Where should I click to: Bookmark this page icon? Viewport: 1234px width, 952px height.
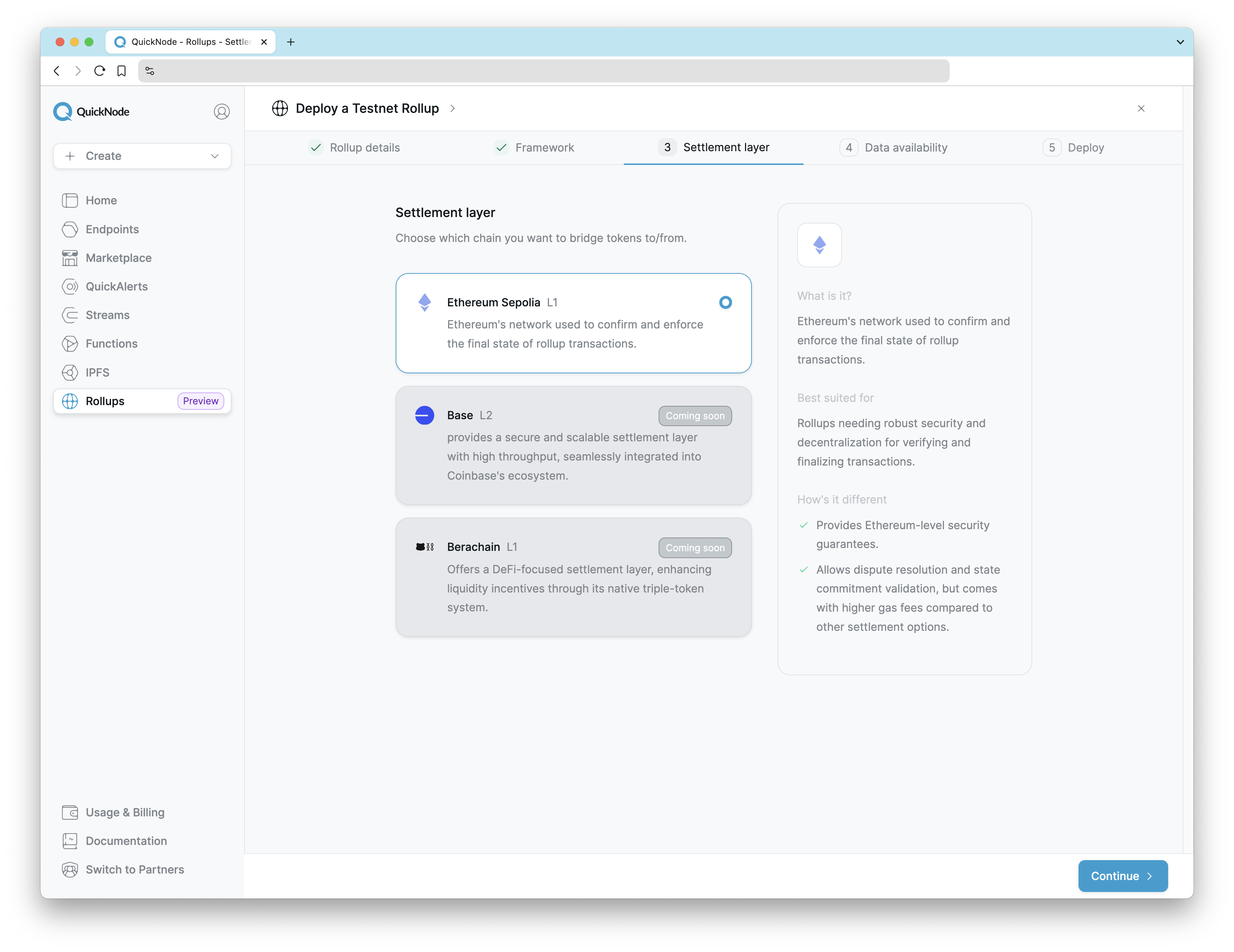(x=121, y=71)
